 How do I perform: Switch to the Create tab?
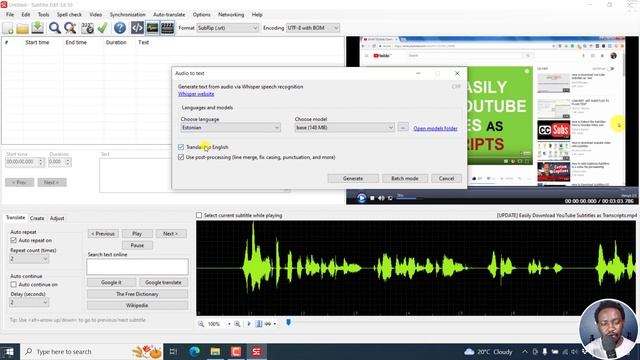[37, 218]
